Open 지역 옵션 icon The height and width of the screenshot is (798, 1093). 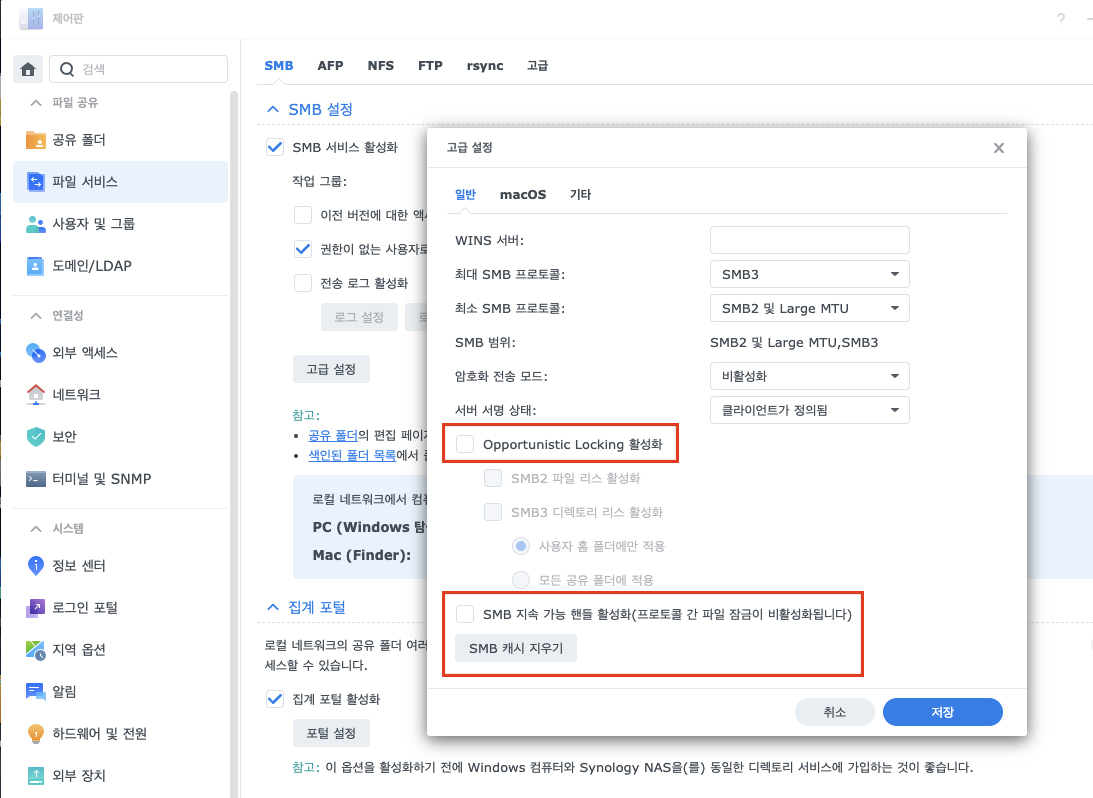pos(36,650)
